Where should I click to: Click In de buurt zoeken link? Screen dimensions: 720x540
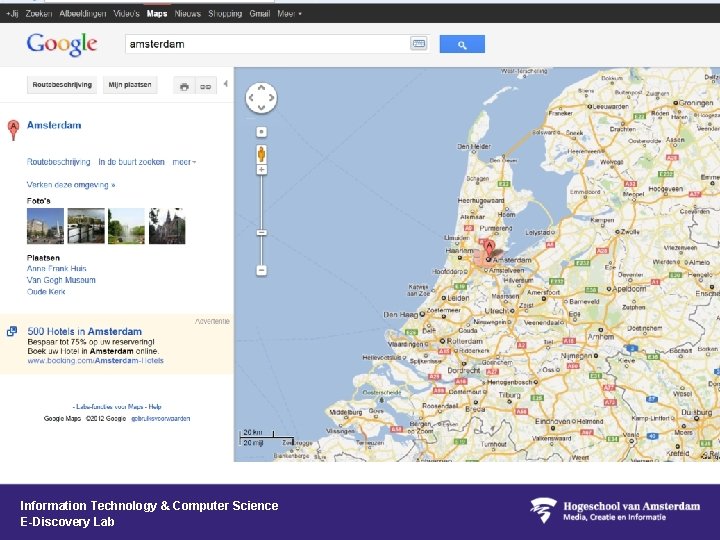point(131,162)
